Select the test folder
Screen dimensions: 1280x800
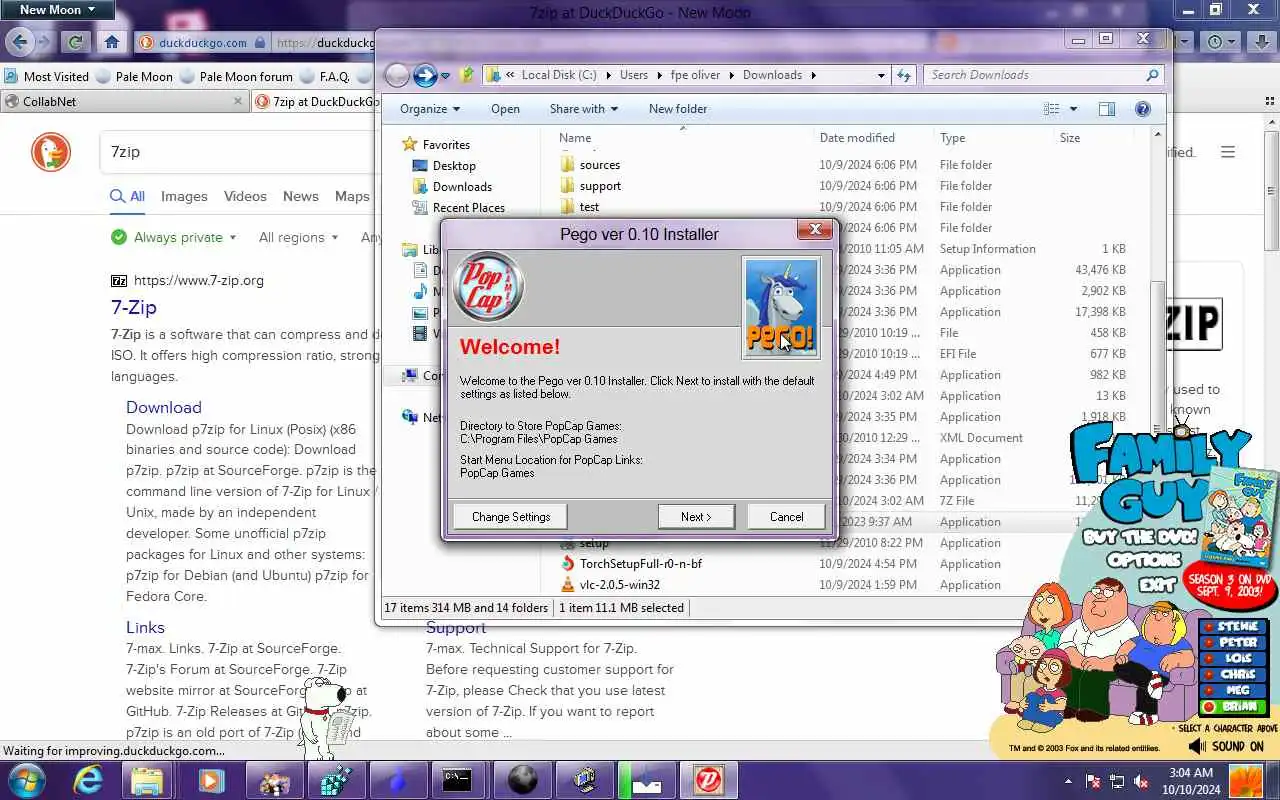(x=589, y=207)
